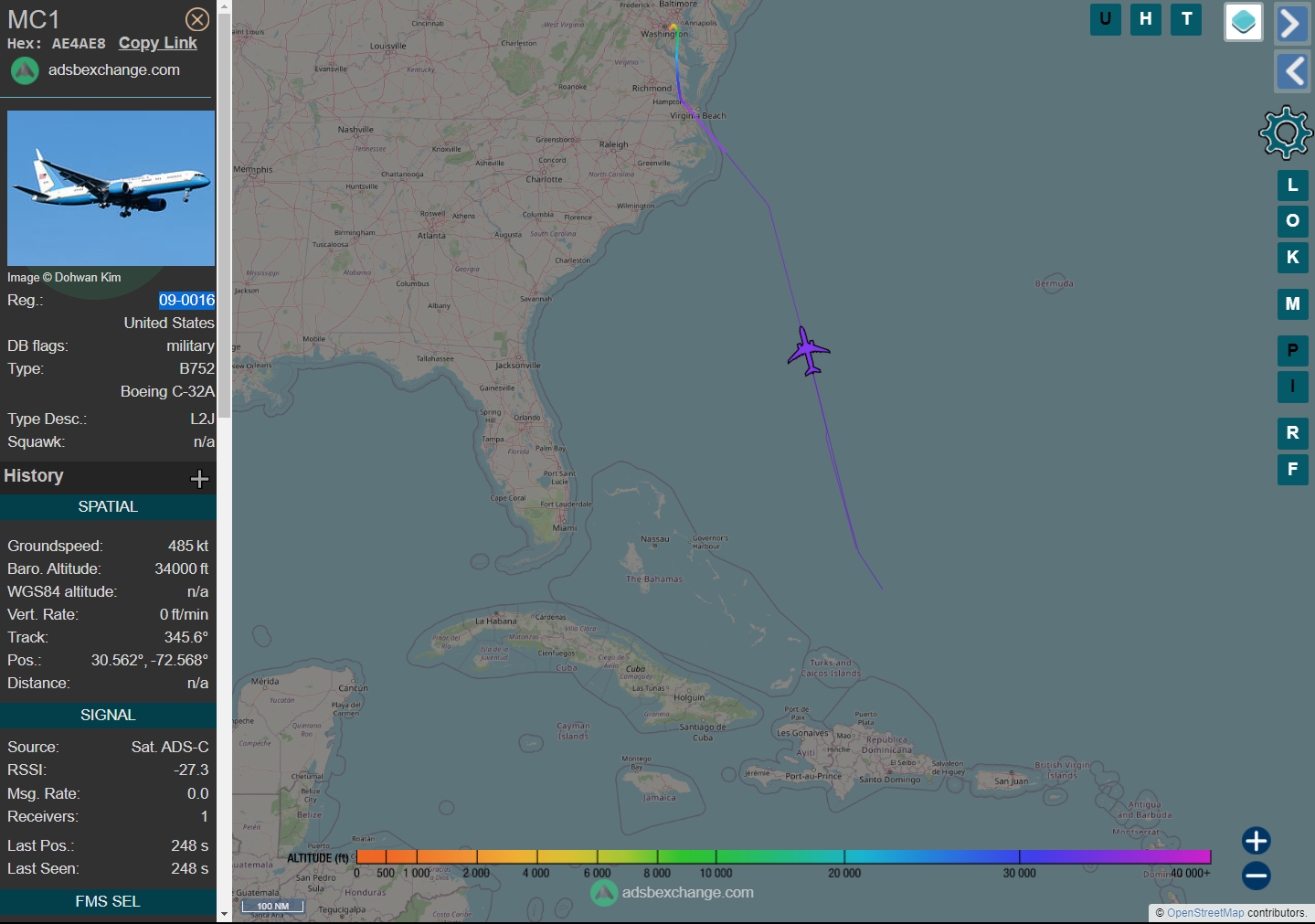1315x924 pixels.
Task: Click the Miami label on map
Action: point(565,527)
